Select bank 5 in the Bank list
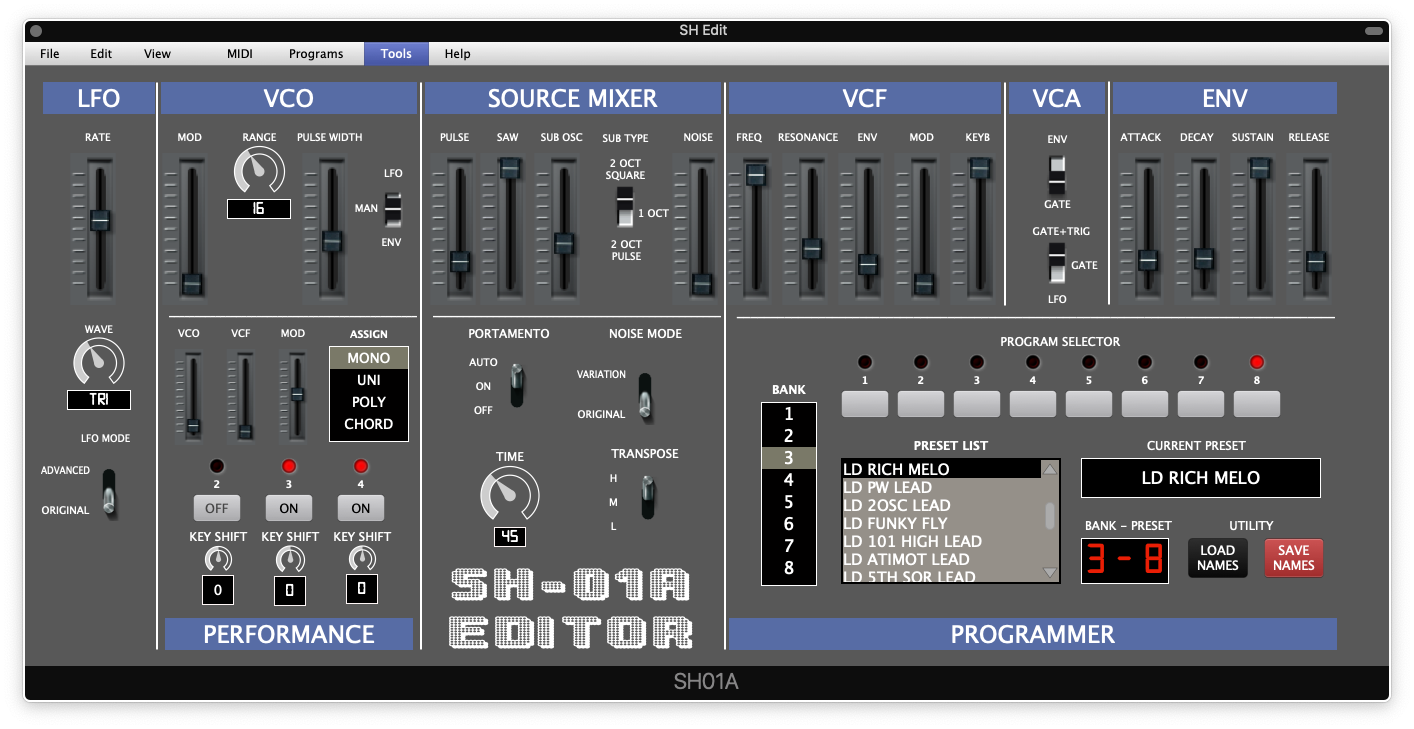The width and height of the screenshot is (1414, 729). pyautogui.click(x=789, y=502)
